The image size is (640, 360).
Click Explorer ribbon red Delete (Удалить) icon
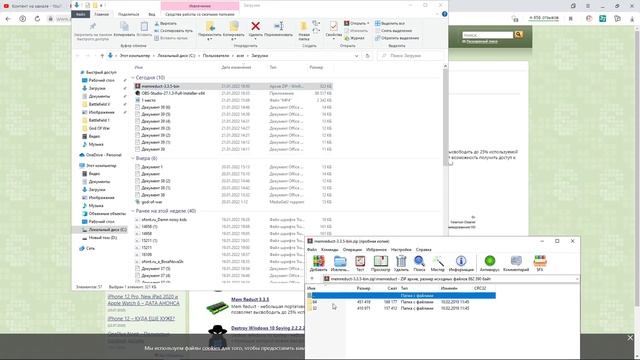[256, 26]
